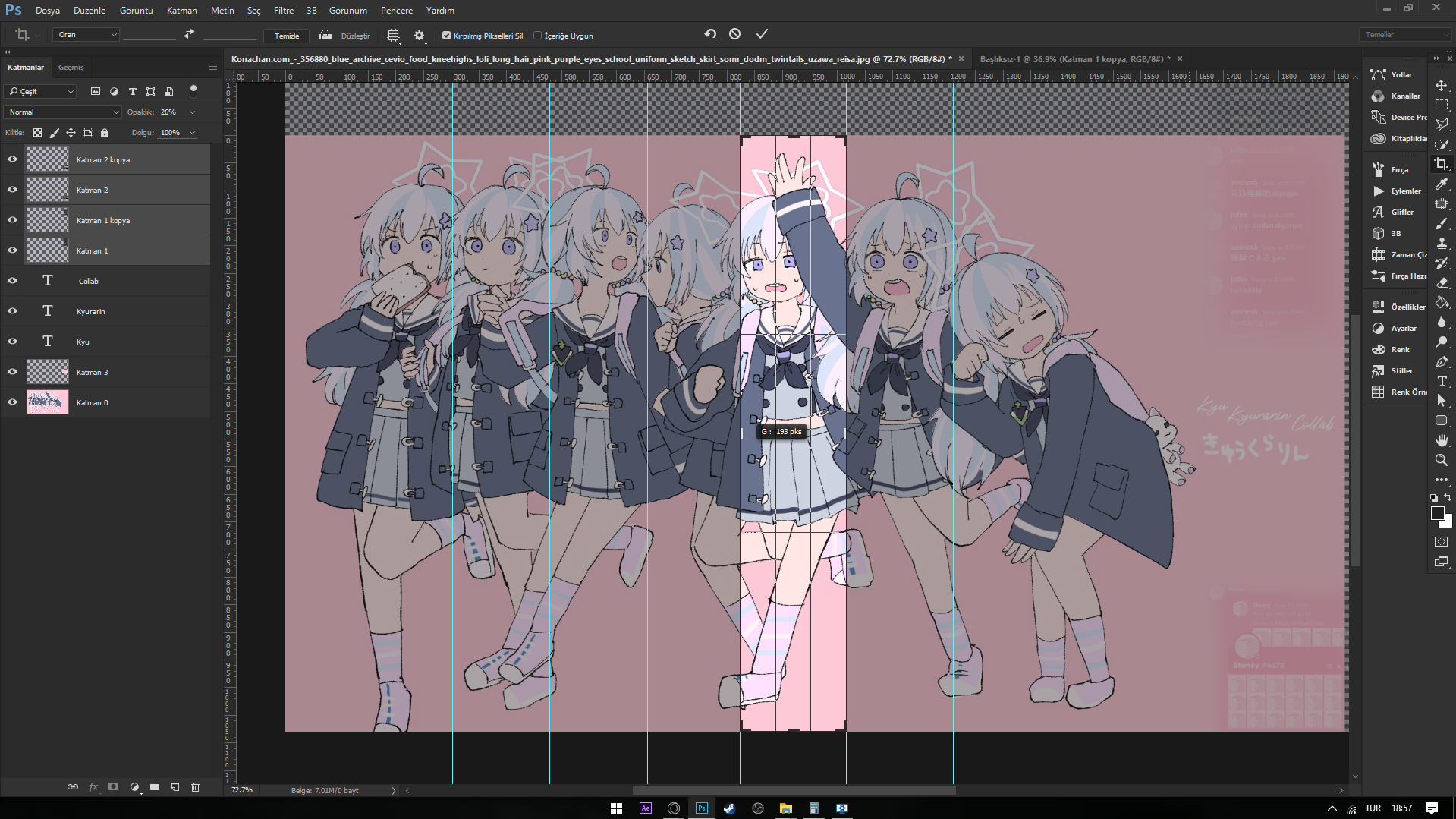Select the Horizontal Type tool
The height and width of the screenshot is (819, 1456).
tap(1442, 381)
